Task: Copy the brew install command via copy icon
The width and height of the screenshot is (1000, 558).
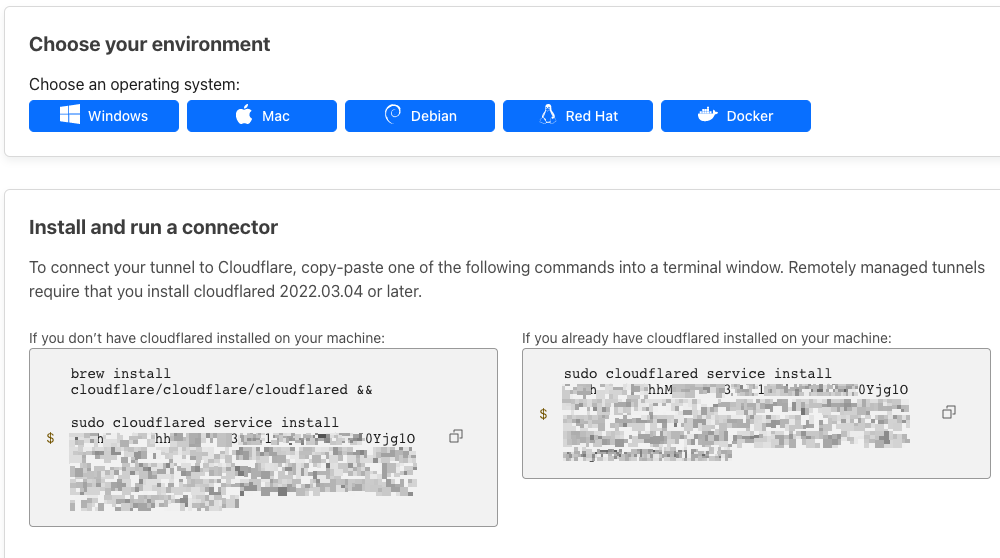Action: coord(456,436)
